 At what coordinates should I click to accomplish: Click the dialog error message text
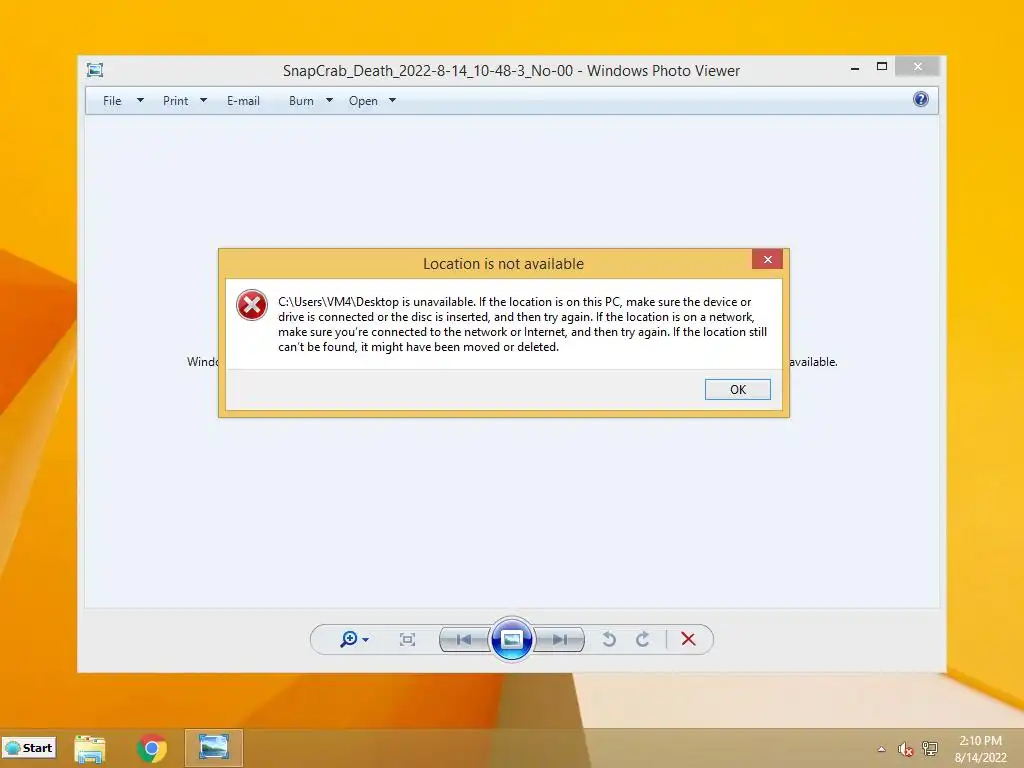click(522, 324)
